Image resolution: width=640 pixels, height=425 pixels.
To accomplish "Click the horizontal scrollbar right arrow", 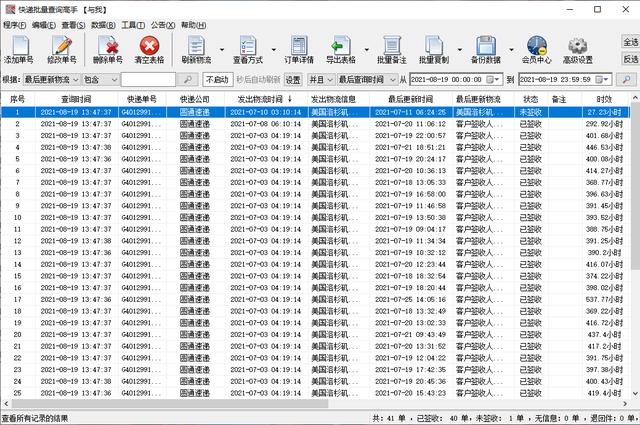I will pos(625,404).
